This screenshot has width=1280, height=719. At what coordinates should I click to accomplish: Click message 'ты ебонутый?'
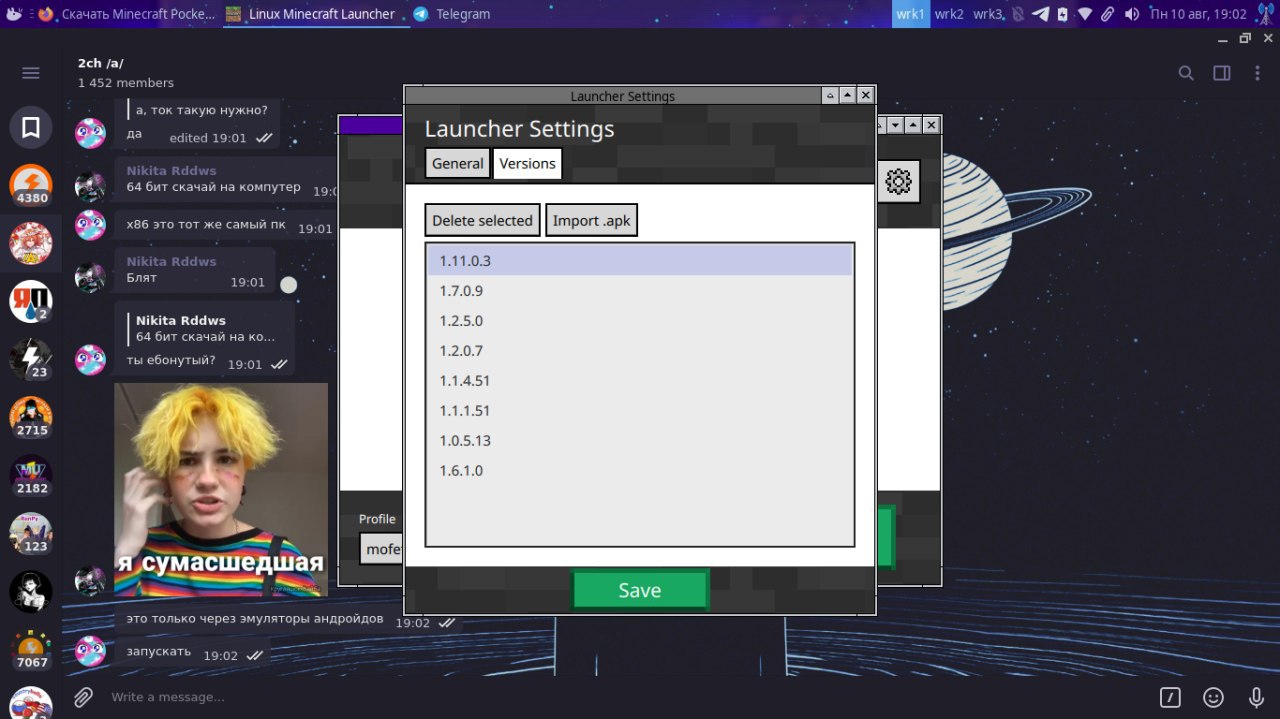click(171, 360)
